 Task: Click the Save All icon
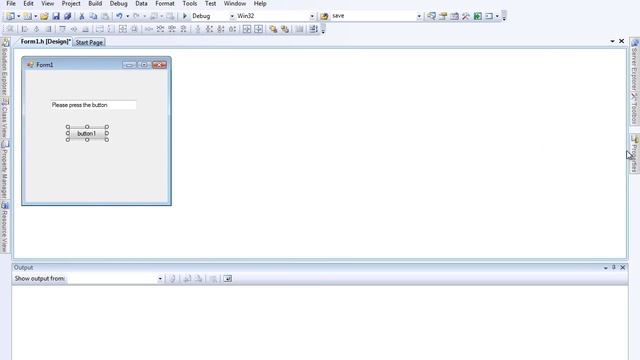click(67, 16)
